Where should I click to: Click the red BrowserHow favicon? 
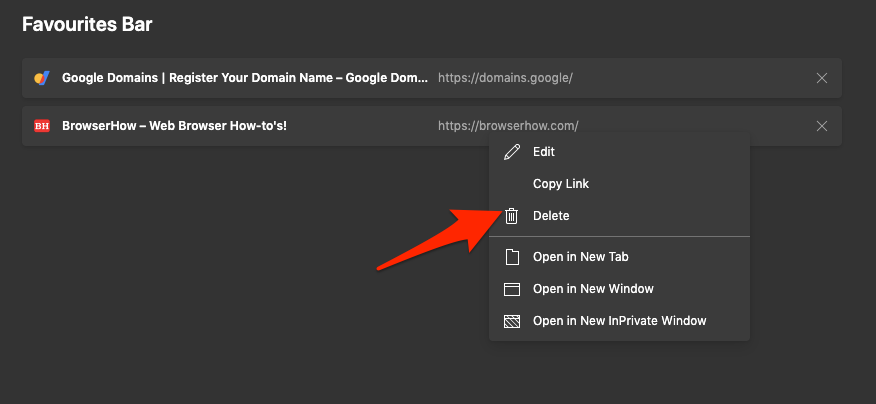coord(41,126)
